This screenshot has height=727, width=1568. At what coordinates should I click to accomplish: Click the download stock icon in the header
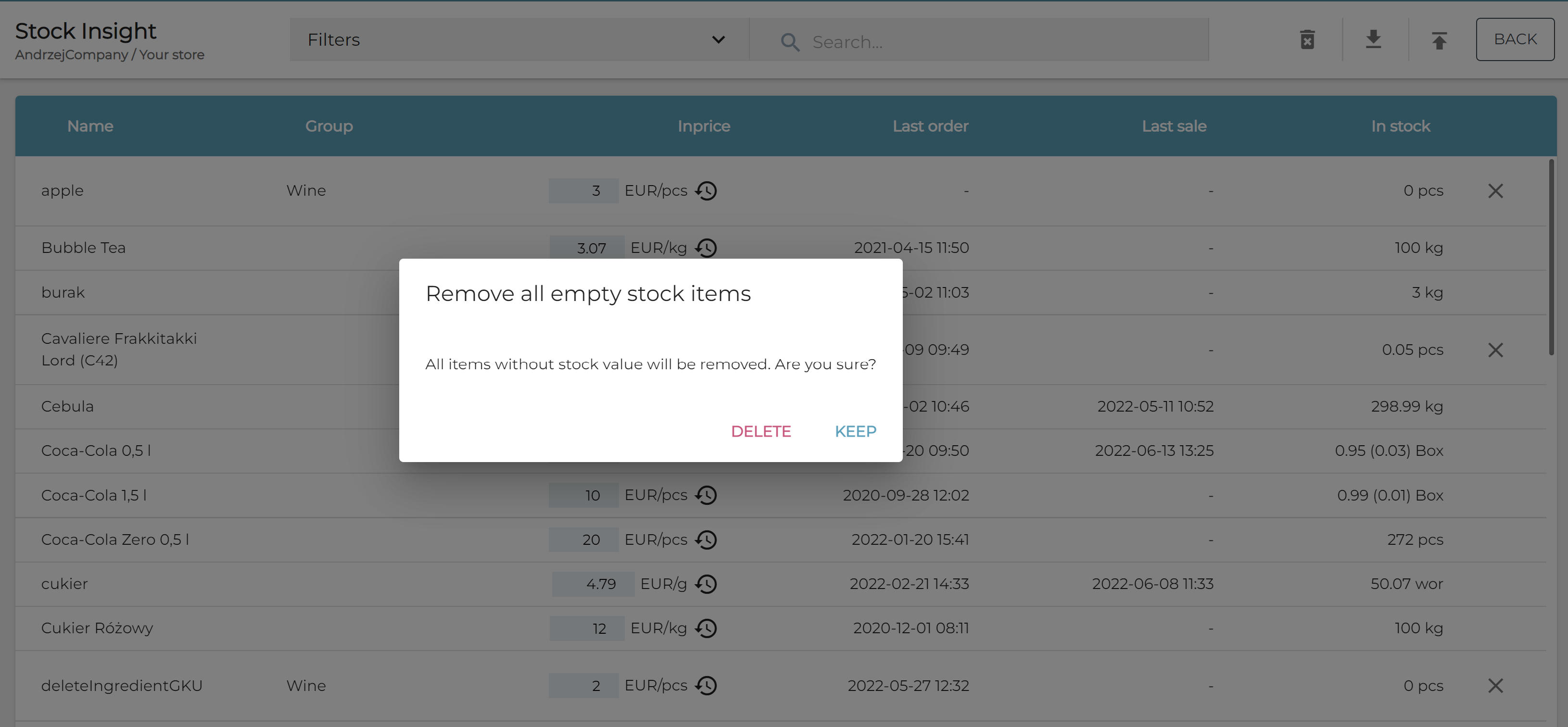coord(1373,39)
